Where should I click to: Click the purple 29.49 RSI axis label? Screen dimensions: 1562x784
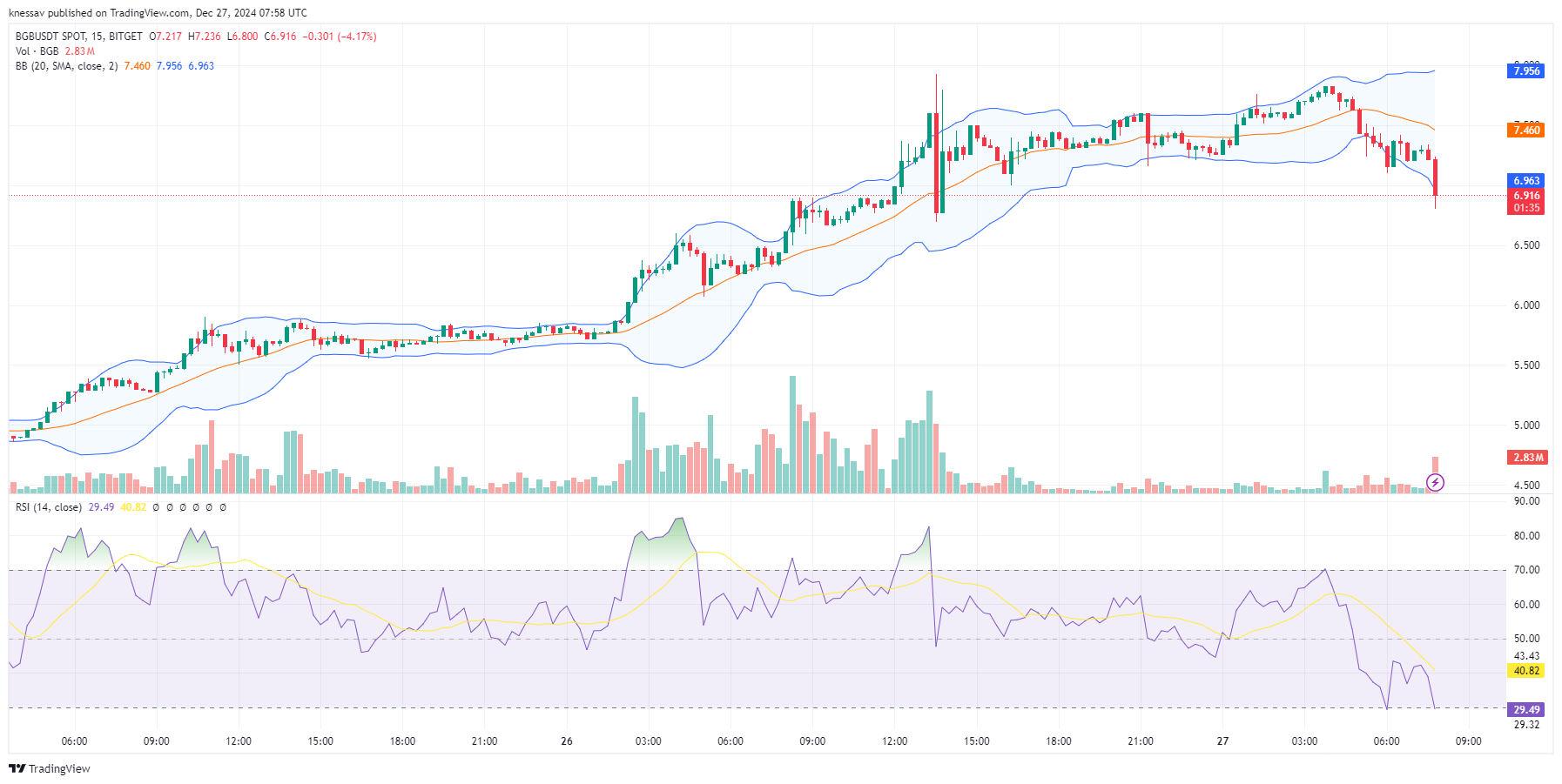pyautogui.click(x=1525, y=710)
